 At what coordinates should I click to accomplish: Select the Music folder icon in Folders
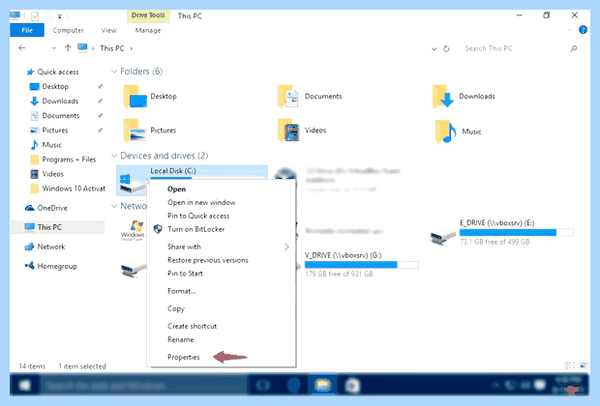pos(446,131)
